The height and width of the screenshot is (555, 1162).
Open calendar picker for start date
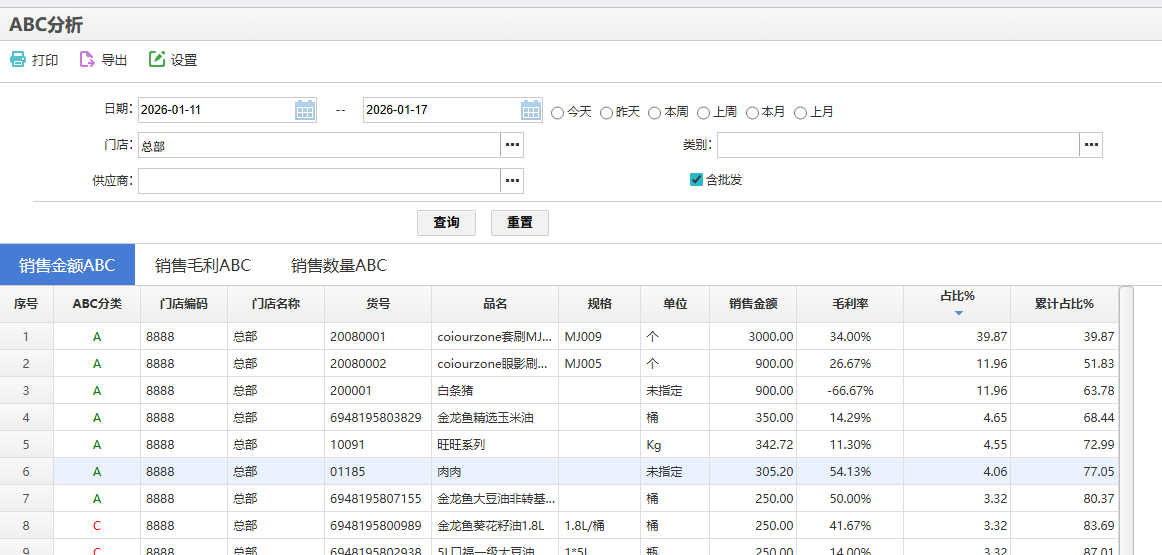coord(305,110)
